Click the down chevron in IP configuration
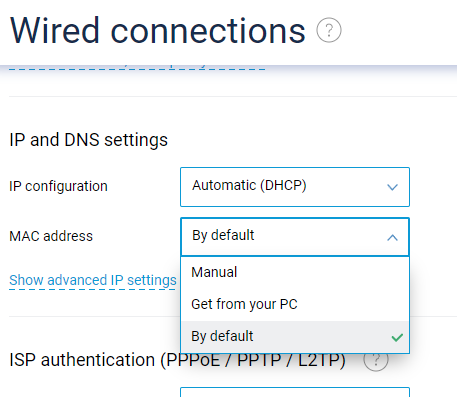This screenshot has width=457, height=397. [392, 187]
